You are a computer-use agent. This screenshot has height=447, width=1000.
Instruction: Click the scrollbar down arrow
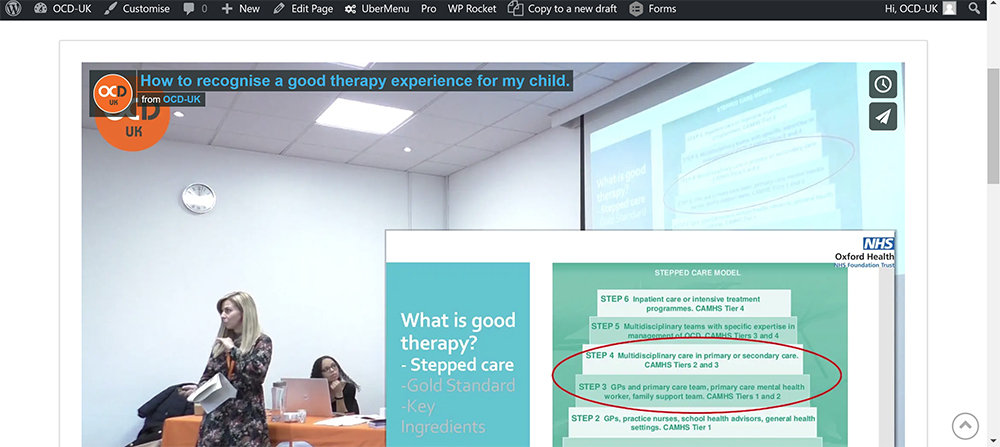coord(993,441)
